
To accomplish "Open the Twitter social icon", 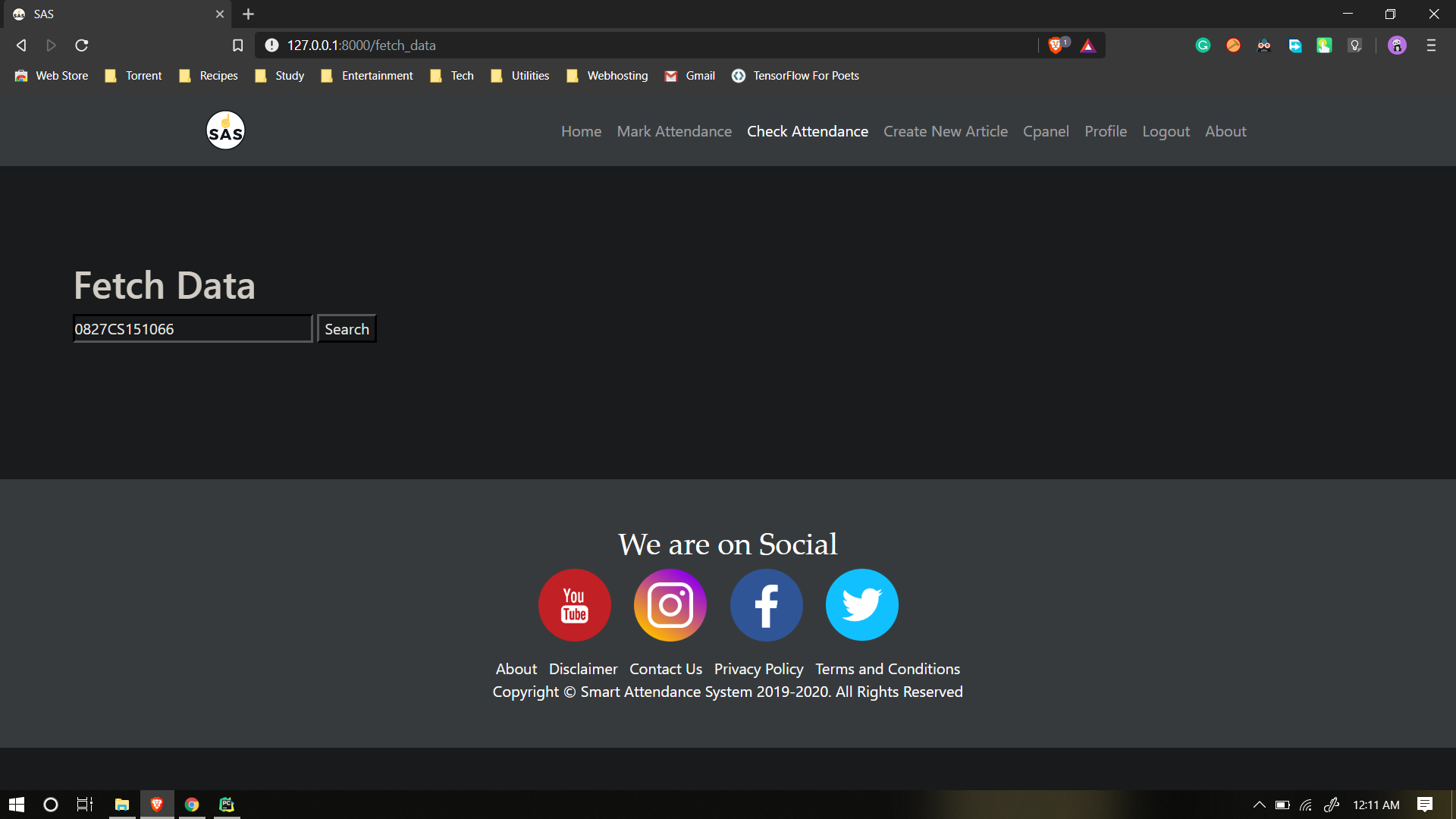I will point(861,604).
